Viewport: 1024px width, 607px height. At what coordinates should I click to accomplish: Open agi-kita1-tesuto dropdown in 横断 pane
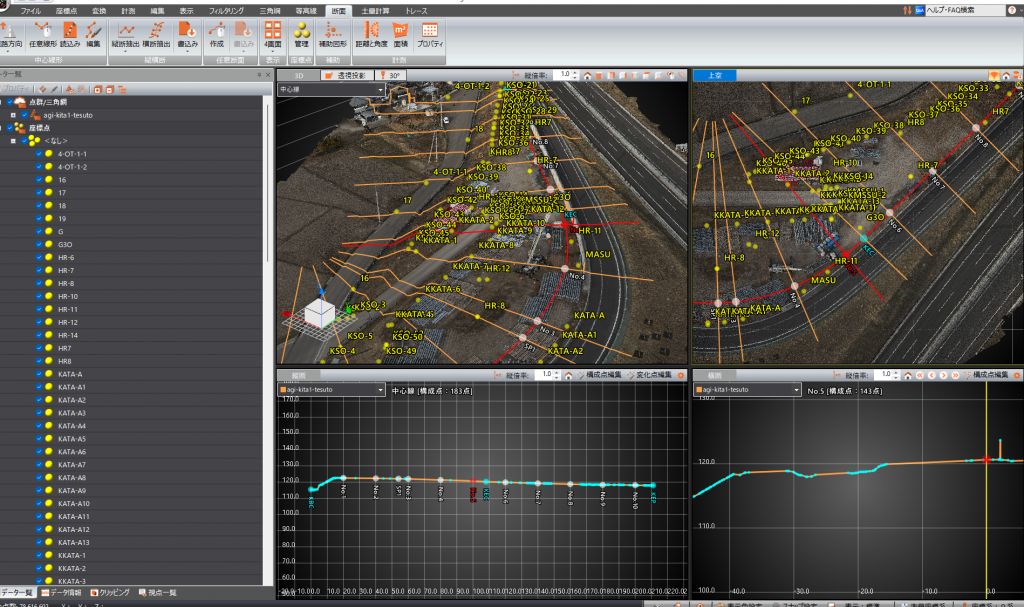[x=747, y=389]
